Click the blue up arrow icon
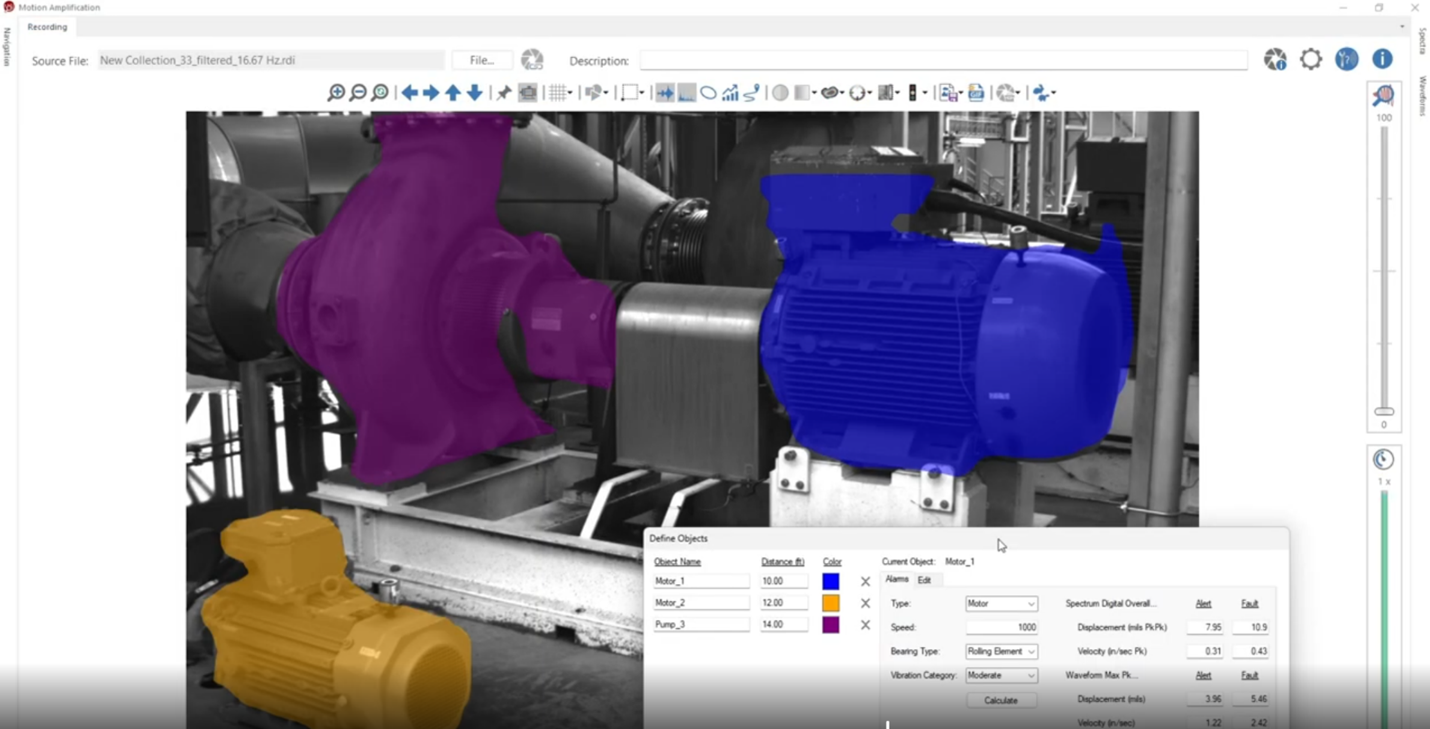This screenshot has width=1430, height=729. coord(453,93)
